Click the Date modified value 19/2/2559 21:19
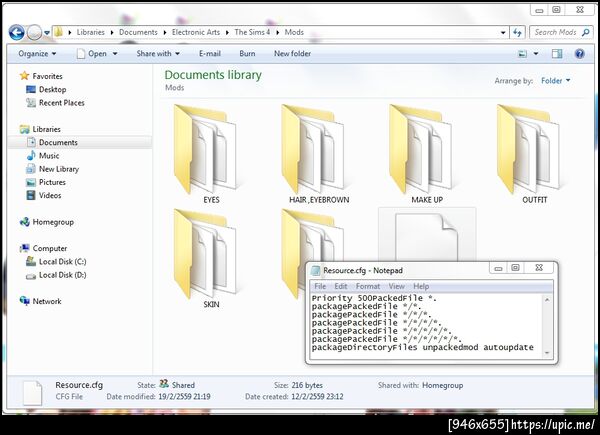600x435 pixels. click(x=184, y=397)
